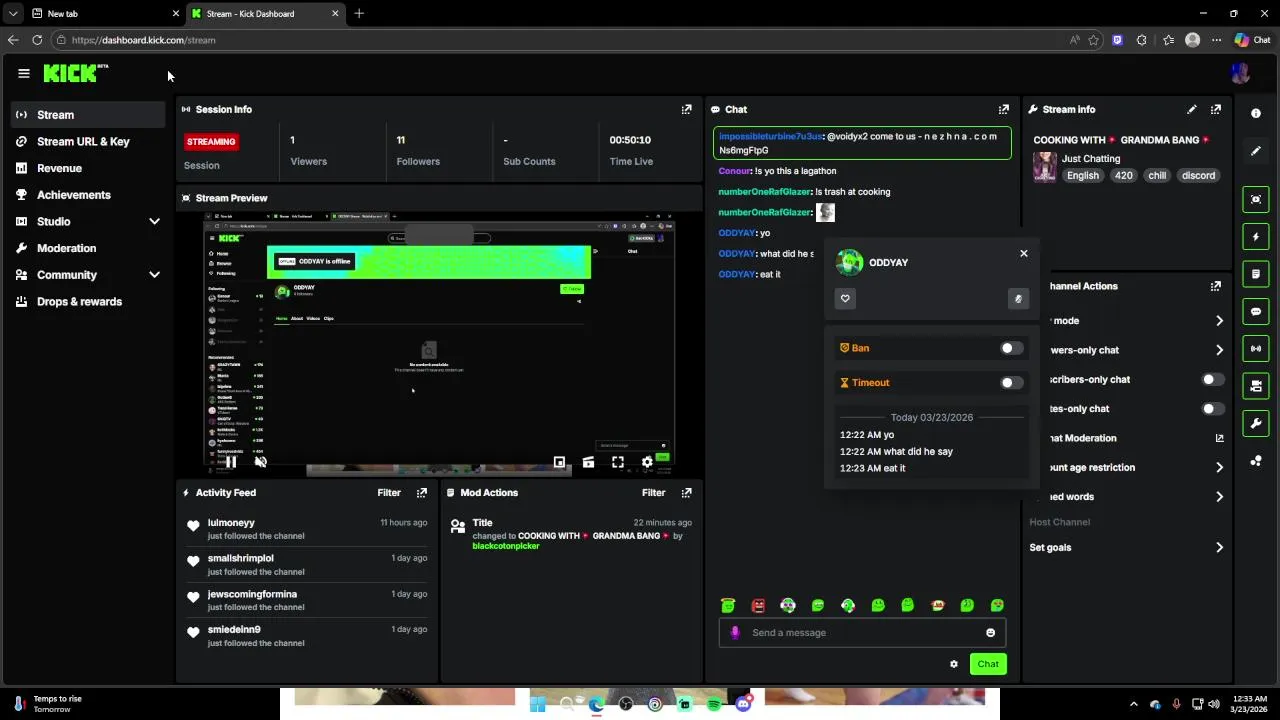Pop out the Channel Actions panel
The image size is (1280, 720).
(1215, 286)
